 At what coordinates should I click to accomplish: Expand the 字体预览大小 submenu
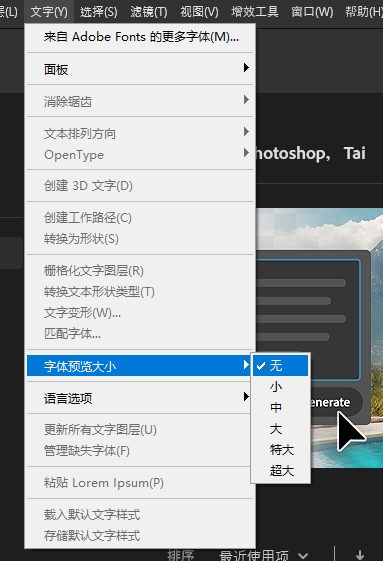tap(140, 366)
